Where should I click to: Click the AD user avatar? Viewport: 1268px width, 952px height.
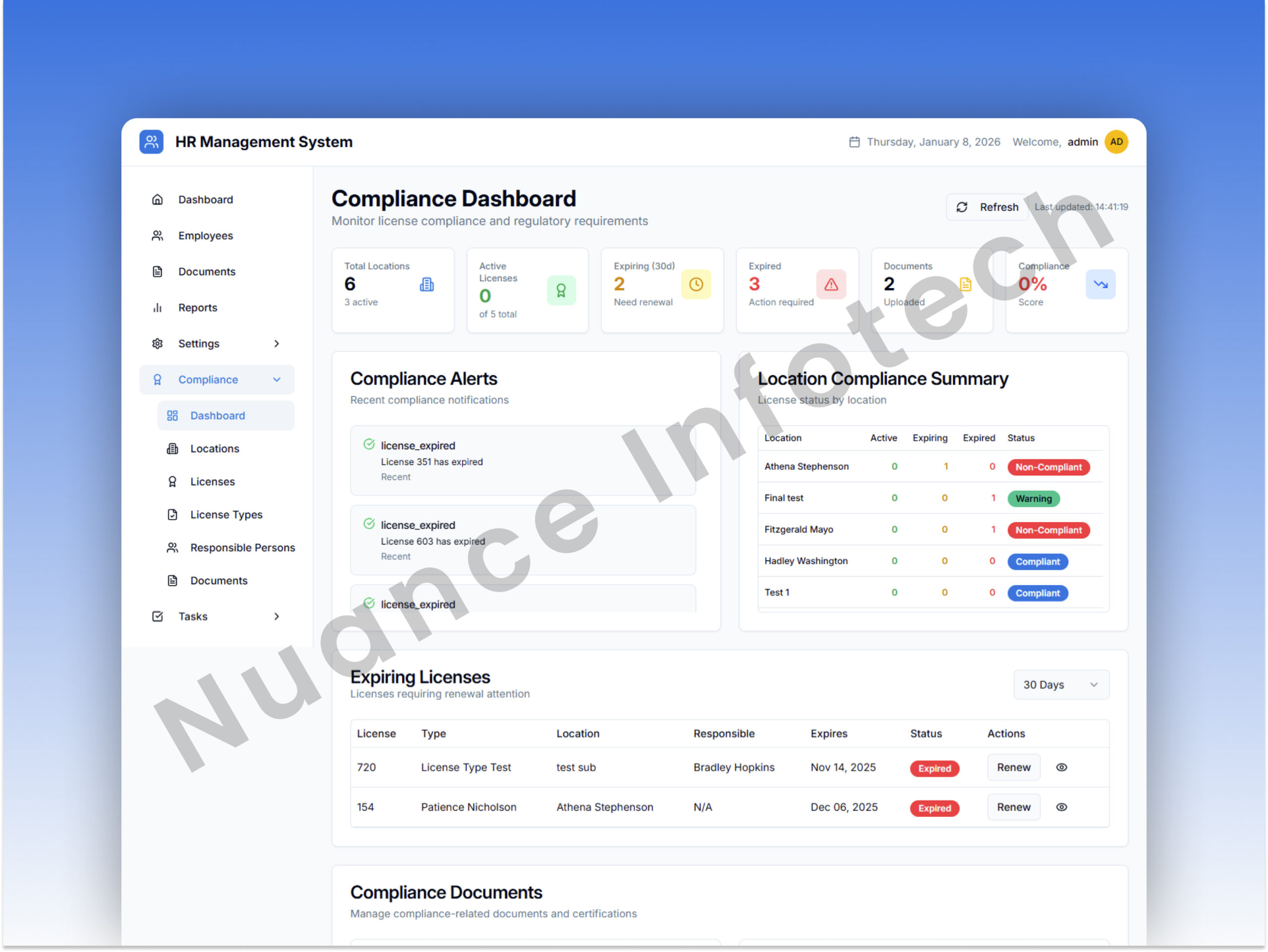point(1115,142)
